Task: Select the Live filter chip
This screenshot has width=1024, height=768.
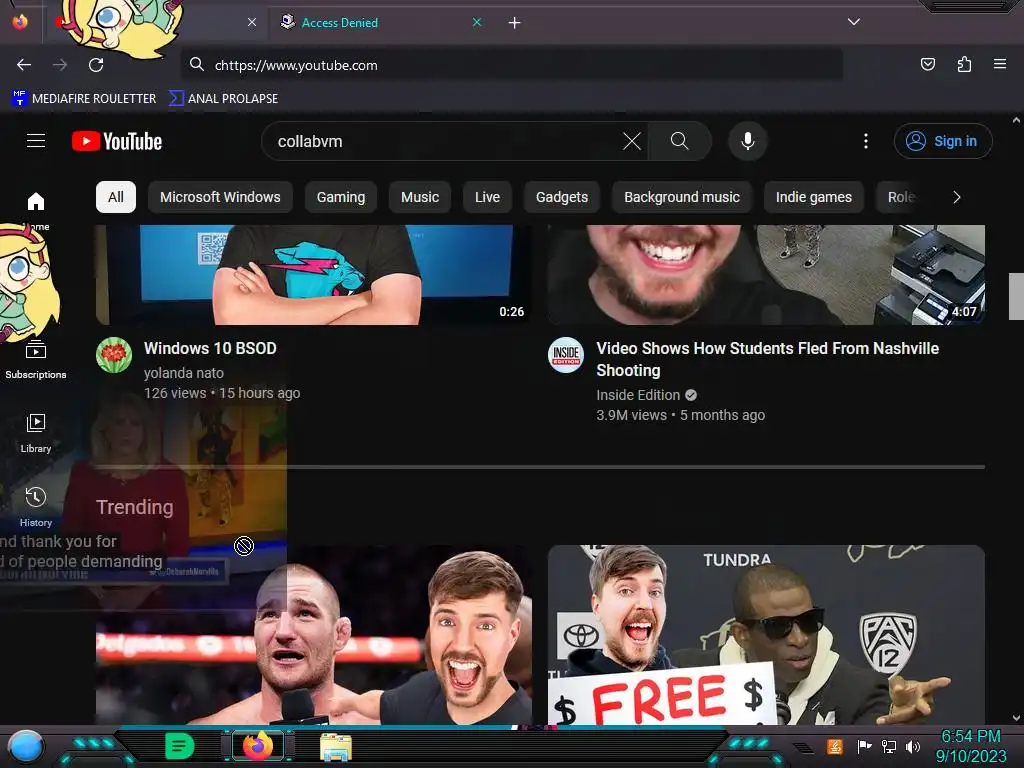Action: [x=487, y=197]
